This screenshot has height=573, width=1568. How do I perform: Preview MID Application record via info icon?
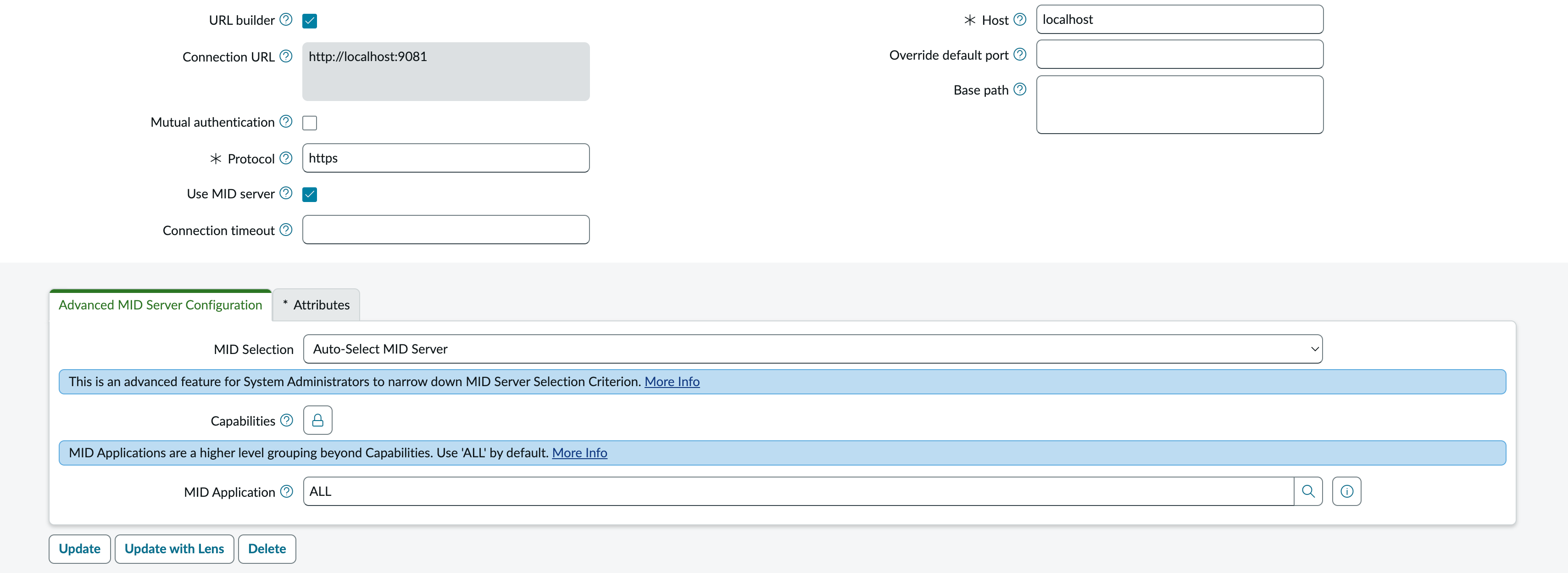point(1346,491)
